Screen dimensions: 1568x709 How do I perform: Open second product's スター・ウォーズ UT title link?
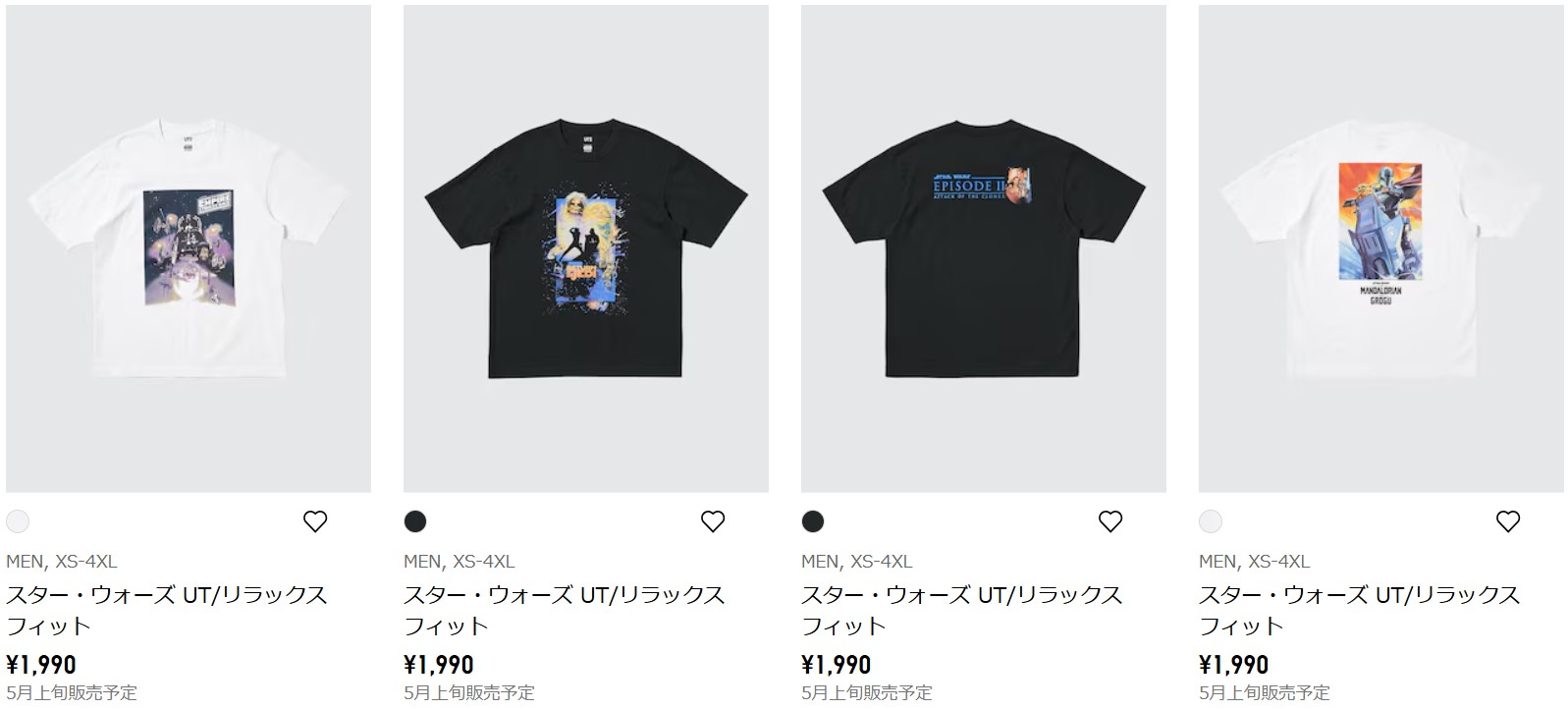565,610
